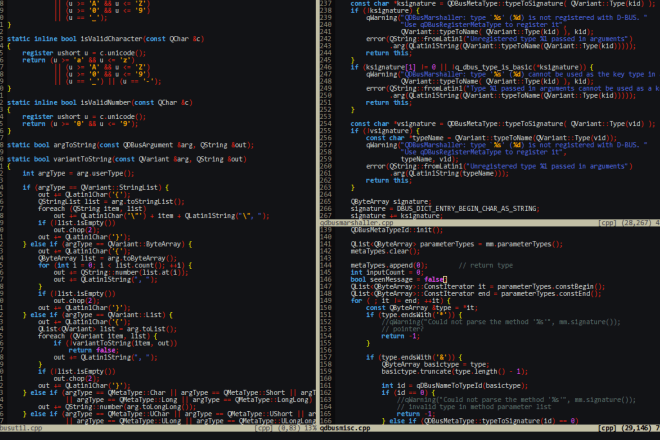Click 'int id = qDBusNameToTypeId(basictype);' line
This screenshot has height=440, width=660.
(x=455, y=385)
